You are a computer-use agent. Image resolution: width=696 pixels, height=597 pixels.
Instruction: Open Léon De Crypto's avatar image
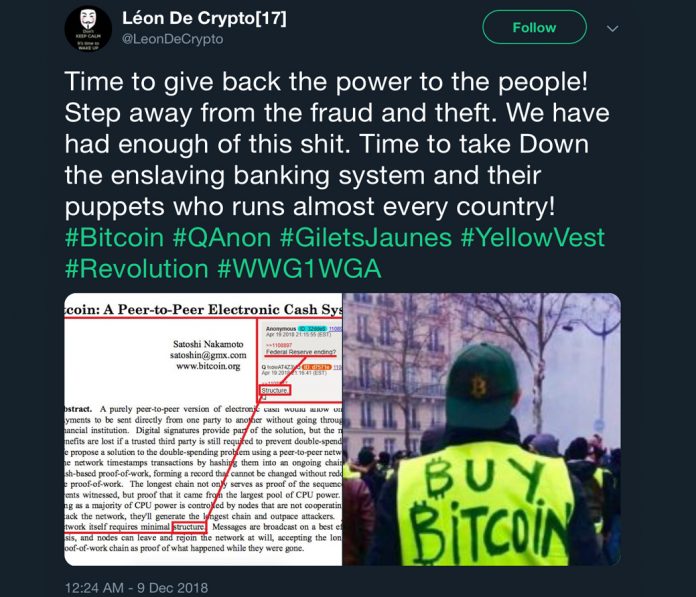(88, 29)
